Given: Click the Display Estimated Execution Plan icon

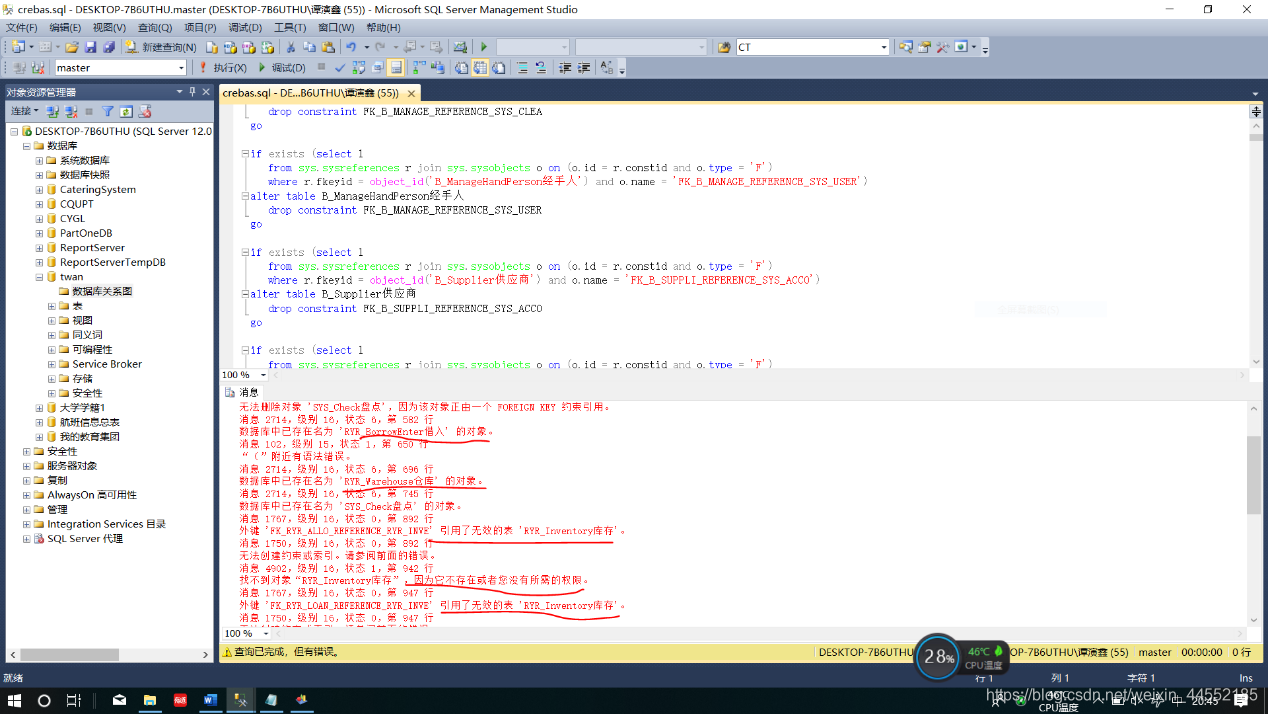Looking at the screenshot, I should coord(359,68).
